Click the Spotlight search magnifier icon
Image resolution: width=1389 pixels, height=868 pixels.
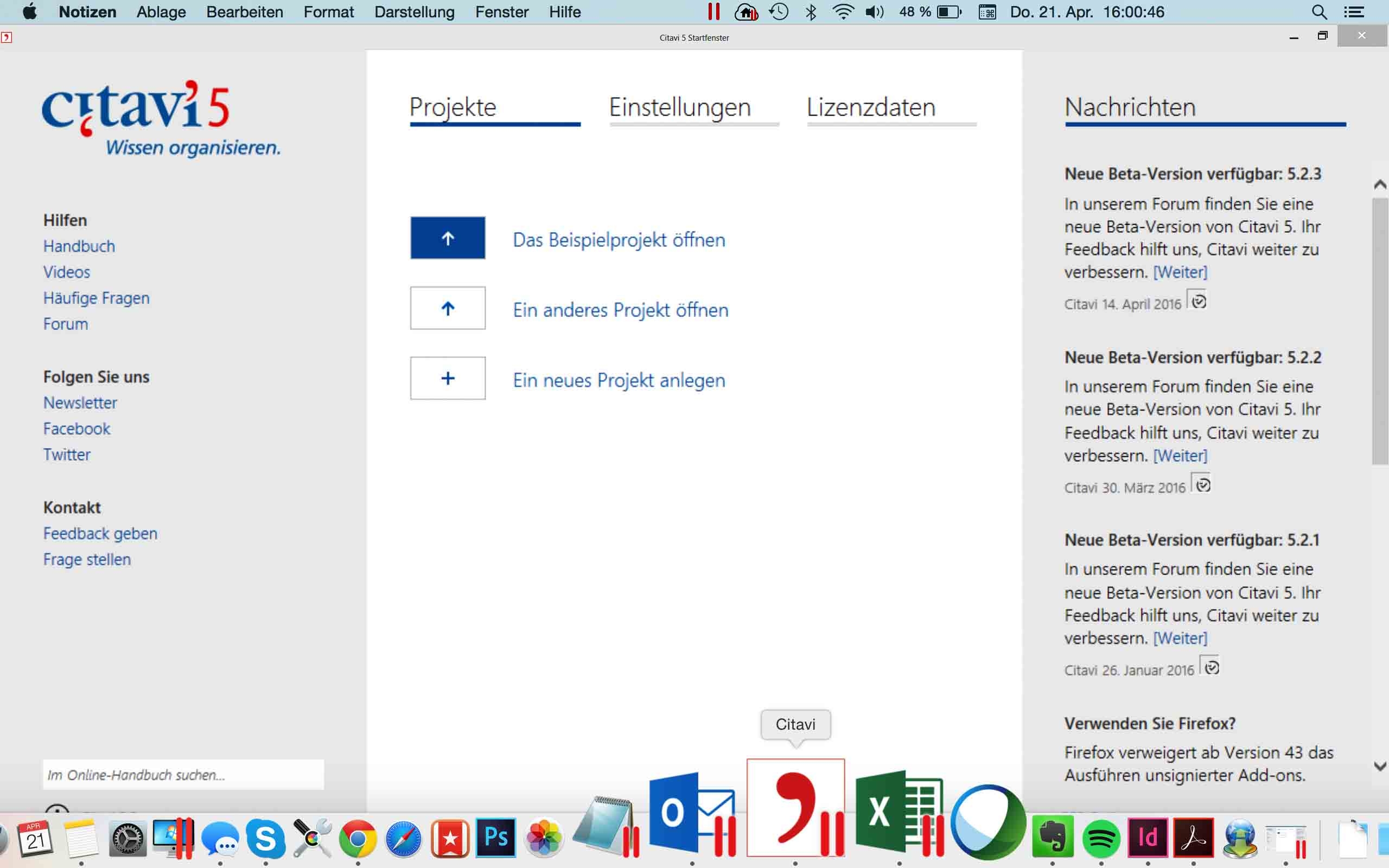1318,12
